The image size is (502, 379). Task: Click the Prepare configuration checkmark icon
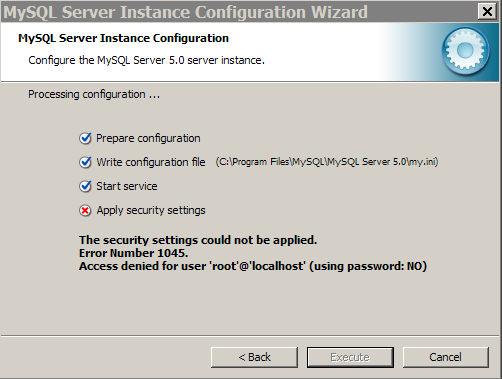pyautogui.click(x=85, y=138)
